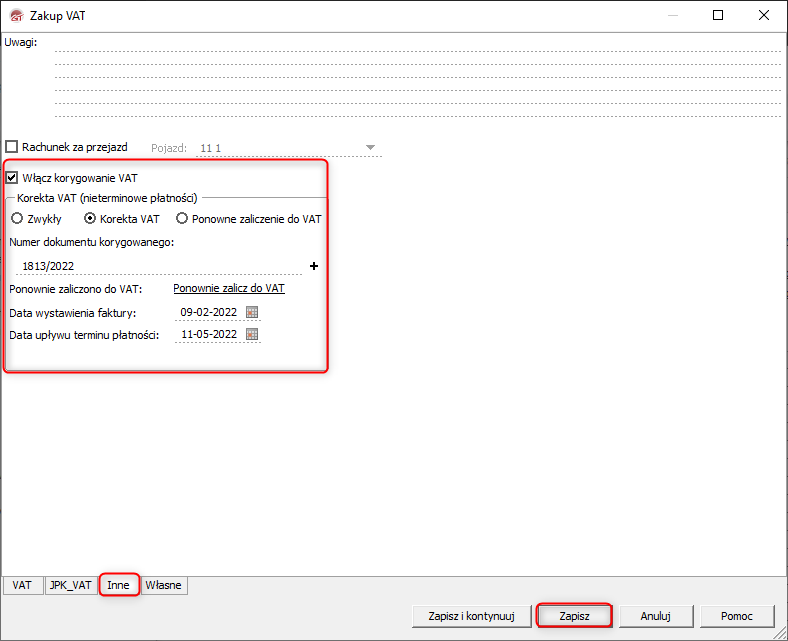Switch to the Inne tab
This screenshot has width=788, height=641.
coord(119,585)
